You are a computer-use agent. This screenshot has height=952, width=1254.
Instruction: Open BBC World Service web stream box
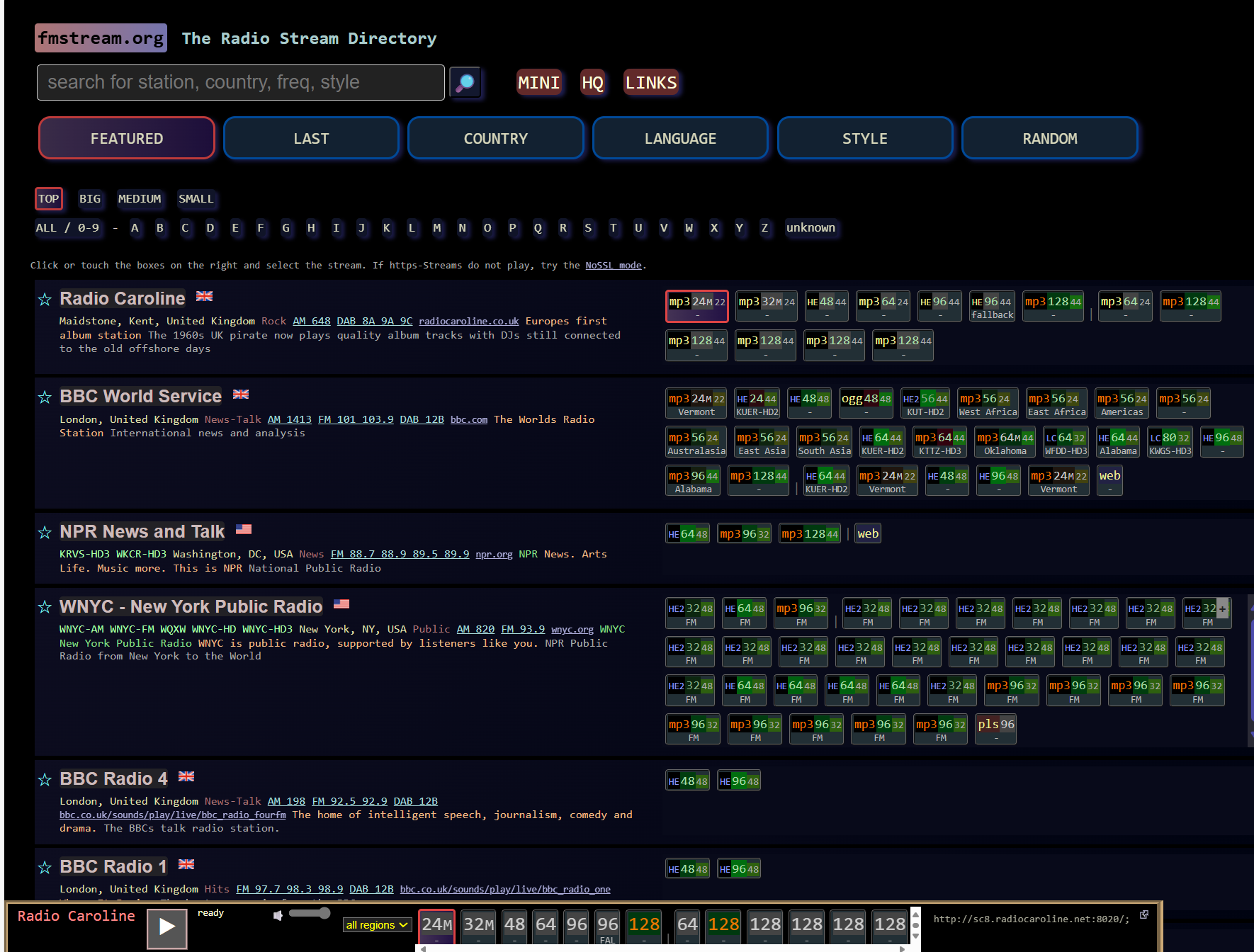pyautogui.click(x=1109, y=481)
